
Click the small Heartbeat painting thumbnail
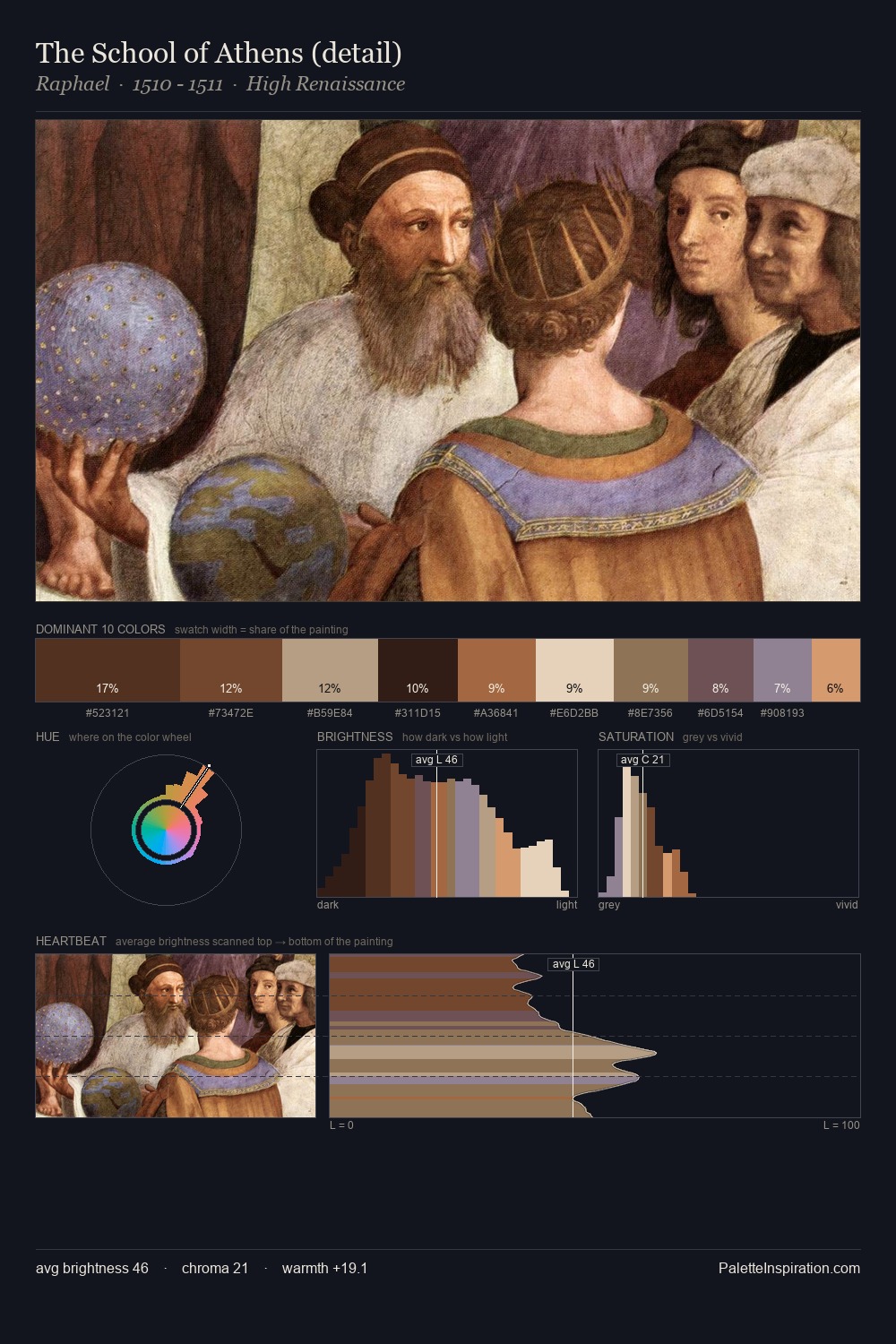176,1036
